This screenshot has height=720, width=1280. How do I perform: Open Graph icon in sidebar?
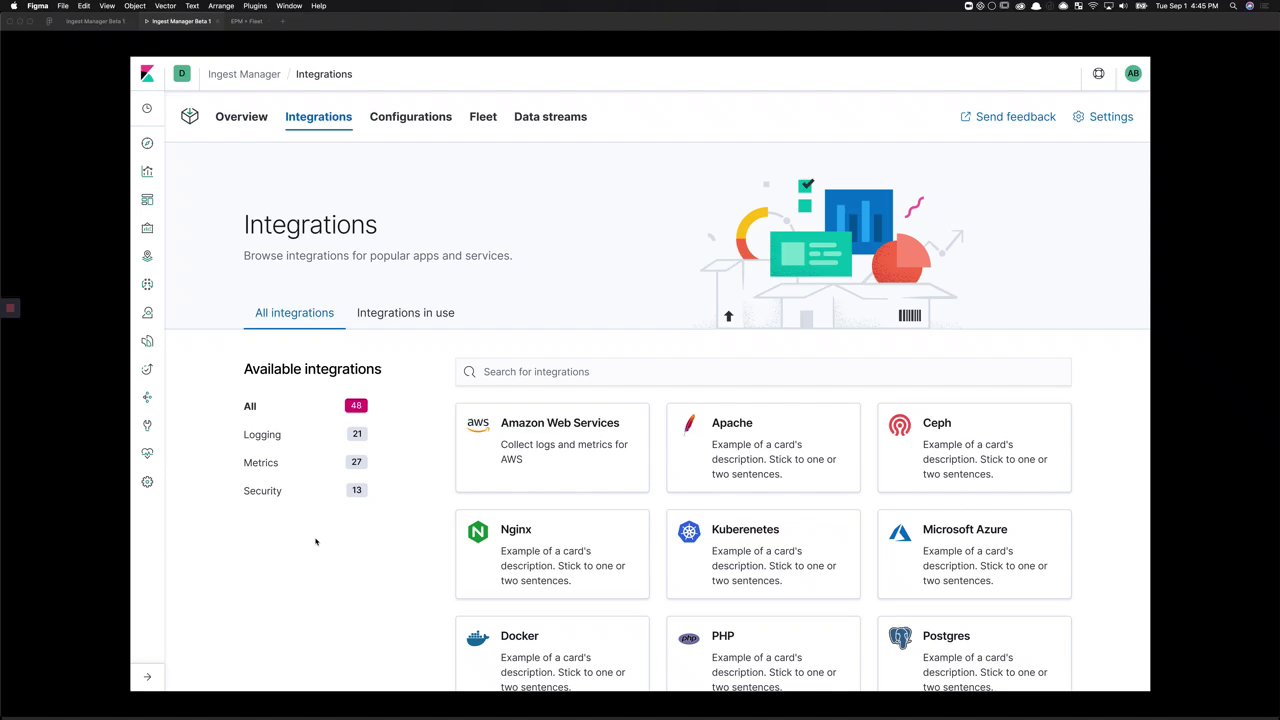[x=147, y=397]
